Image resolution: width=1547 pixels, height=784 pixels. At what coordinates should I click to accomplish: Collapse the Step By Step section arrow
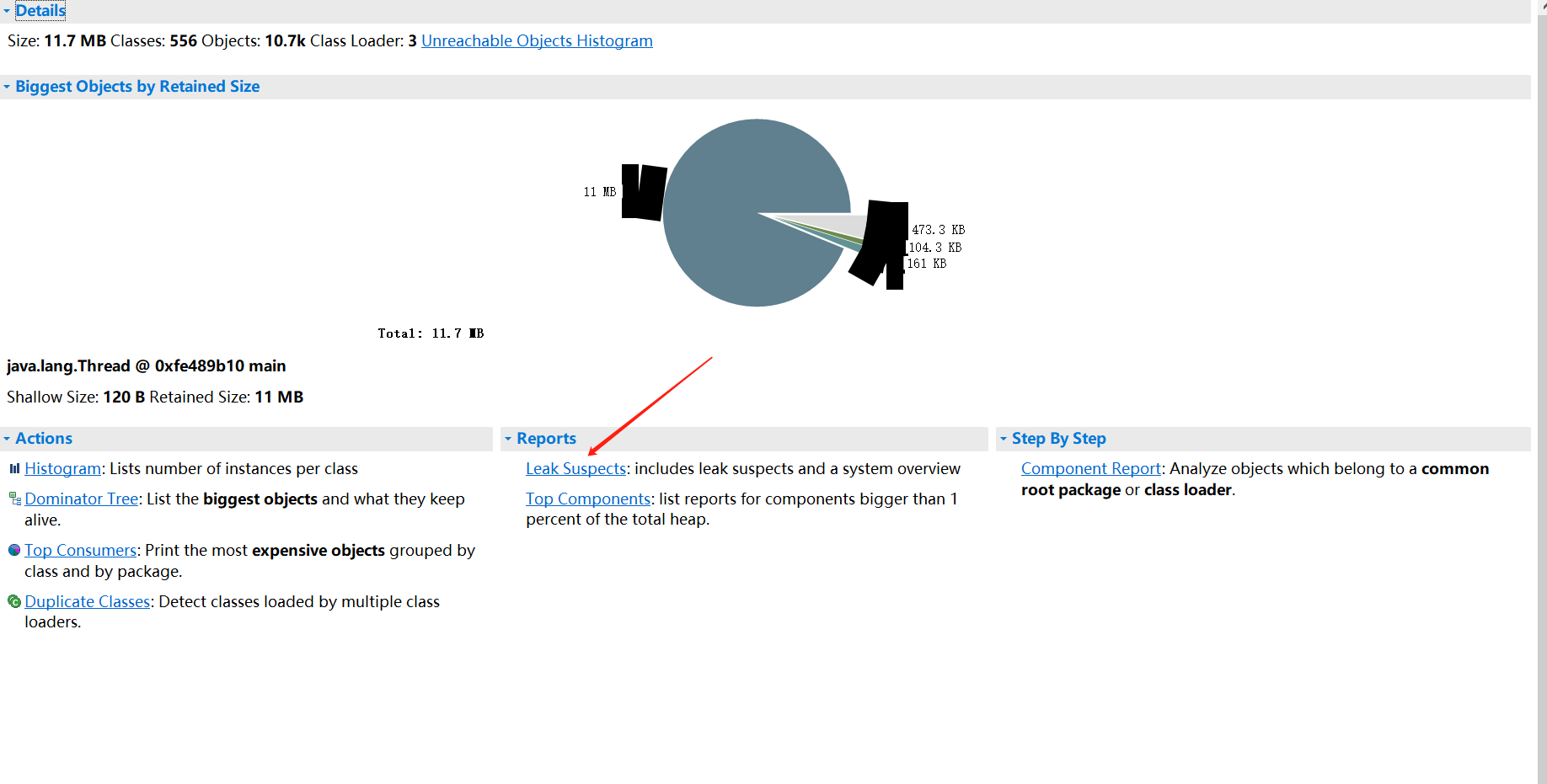[1004, 439]
